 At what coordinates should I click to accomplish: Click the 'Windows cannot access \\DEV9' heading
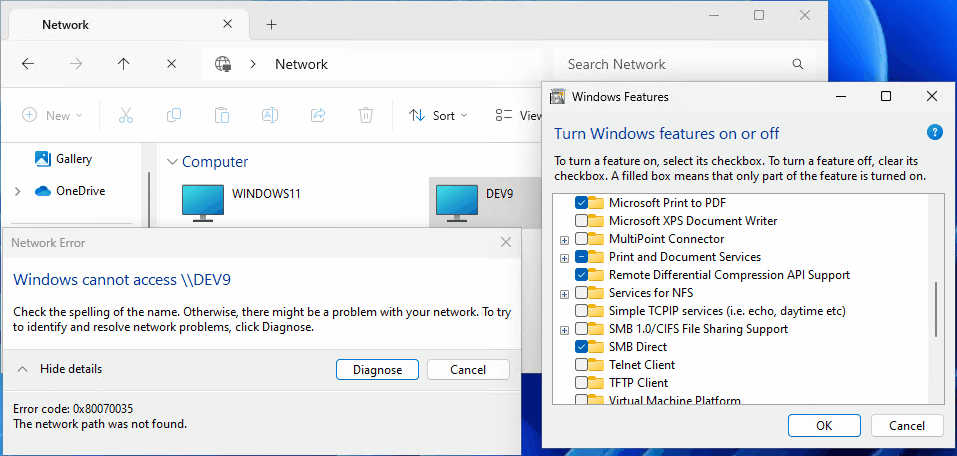(x=122, y=280)
